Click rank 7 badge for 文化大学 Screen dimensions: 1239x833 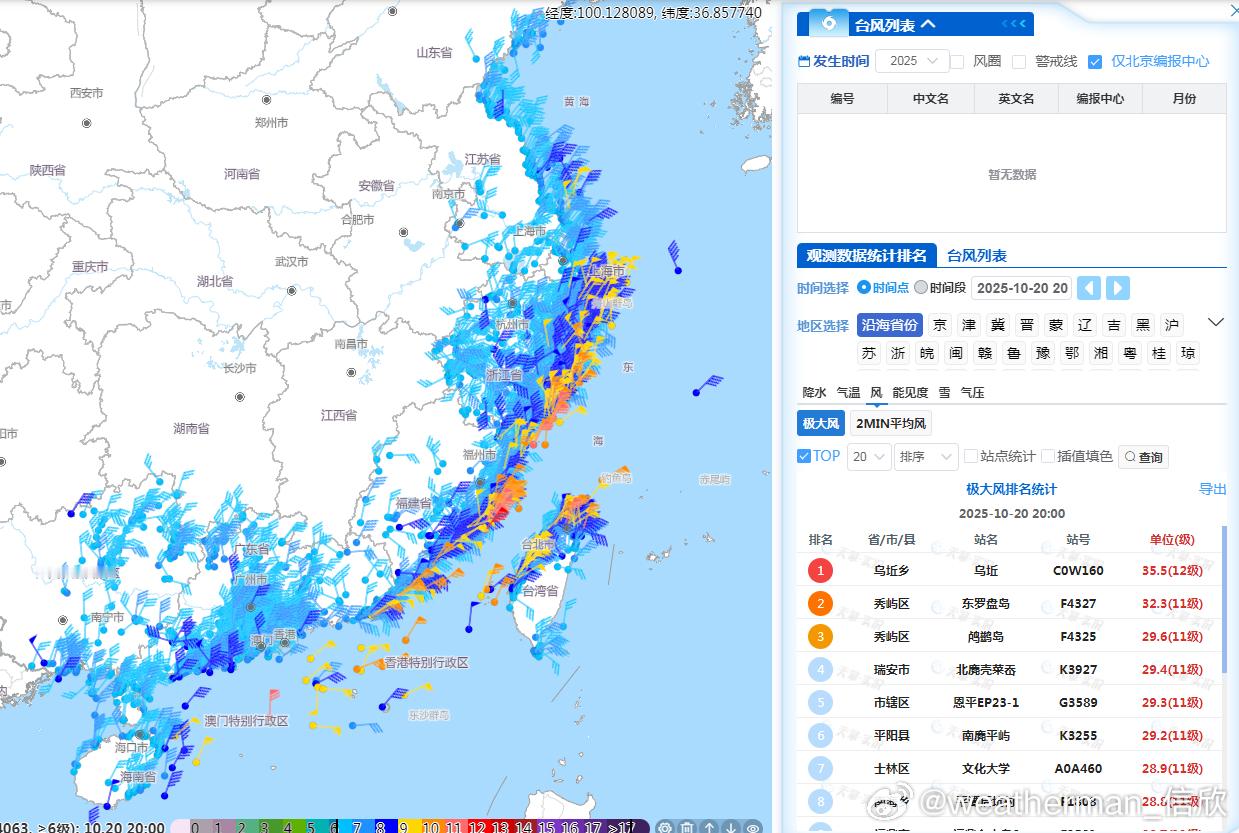pos(820,769)
